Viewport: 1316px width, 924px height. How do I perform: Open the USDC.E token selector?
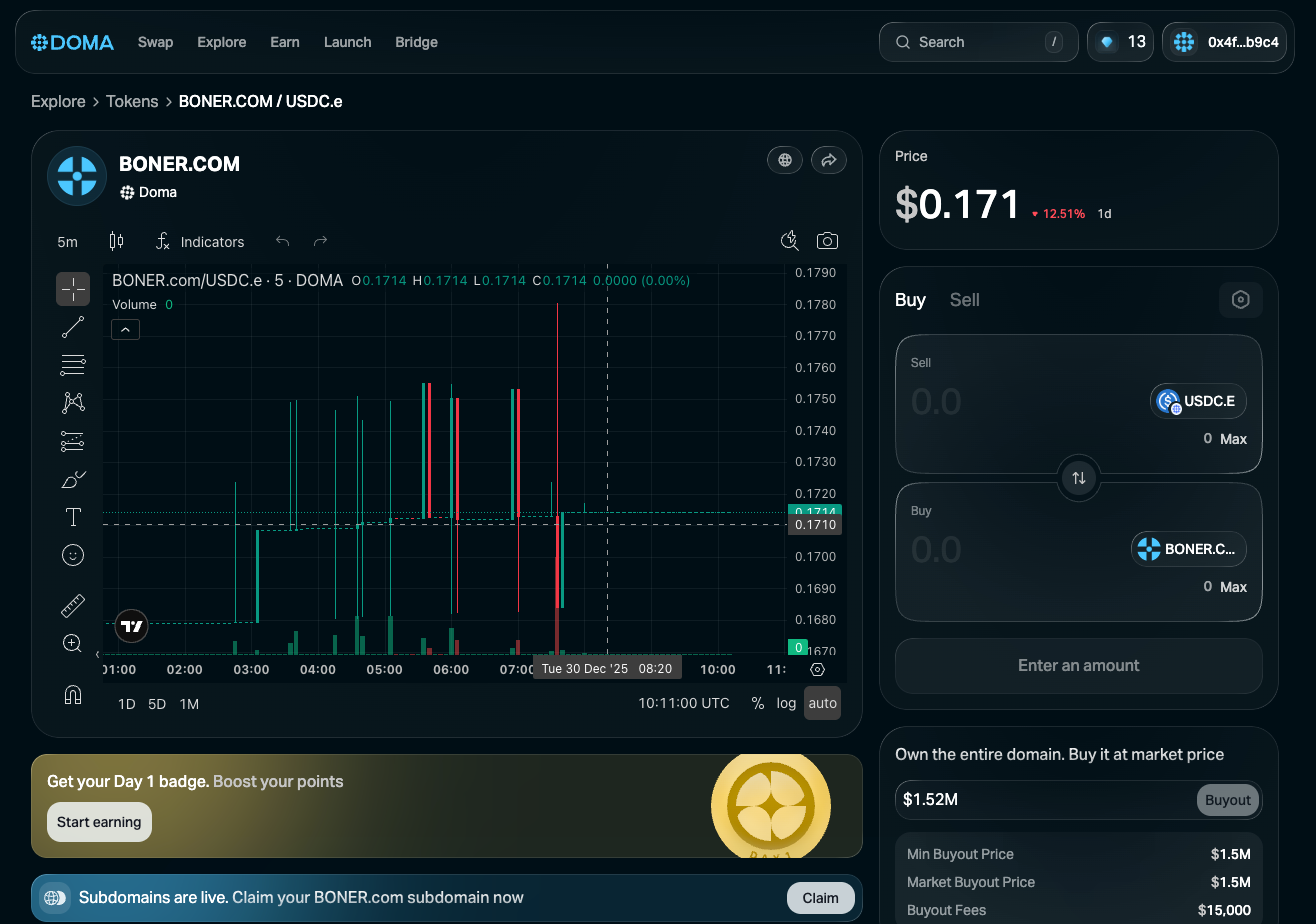click(1198, 401)
